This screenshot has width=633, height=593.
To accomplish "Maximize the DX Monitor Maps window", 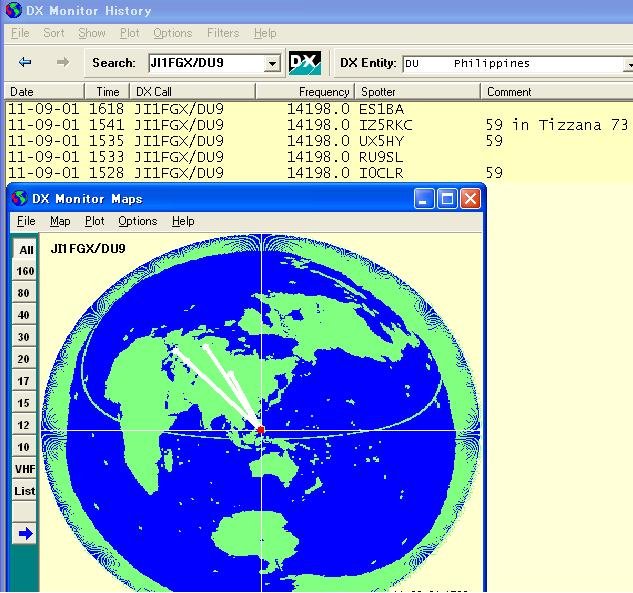I will coord(447,198).
